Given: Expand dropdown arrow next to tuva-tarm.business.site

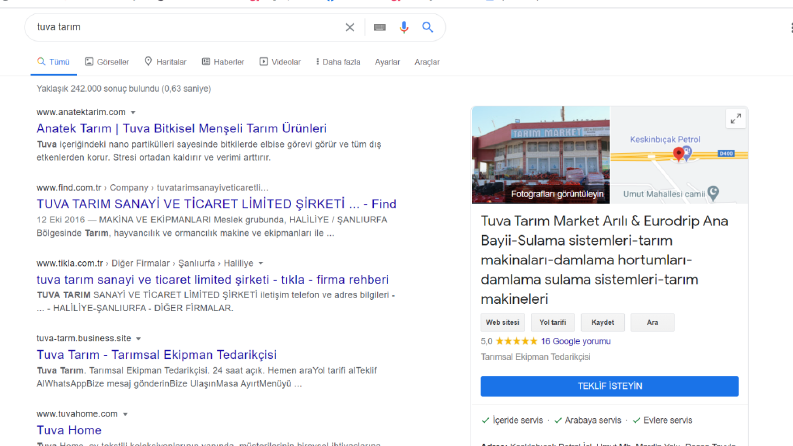Looking at the screenshot, I should 139,339.
